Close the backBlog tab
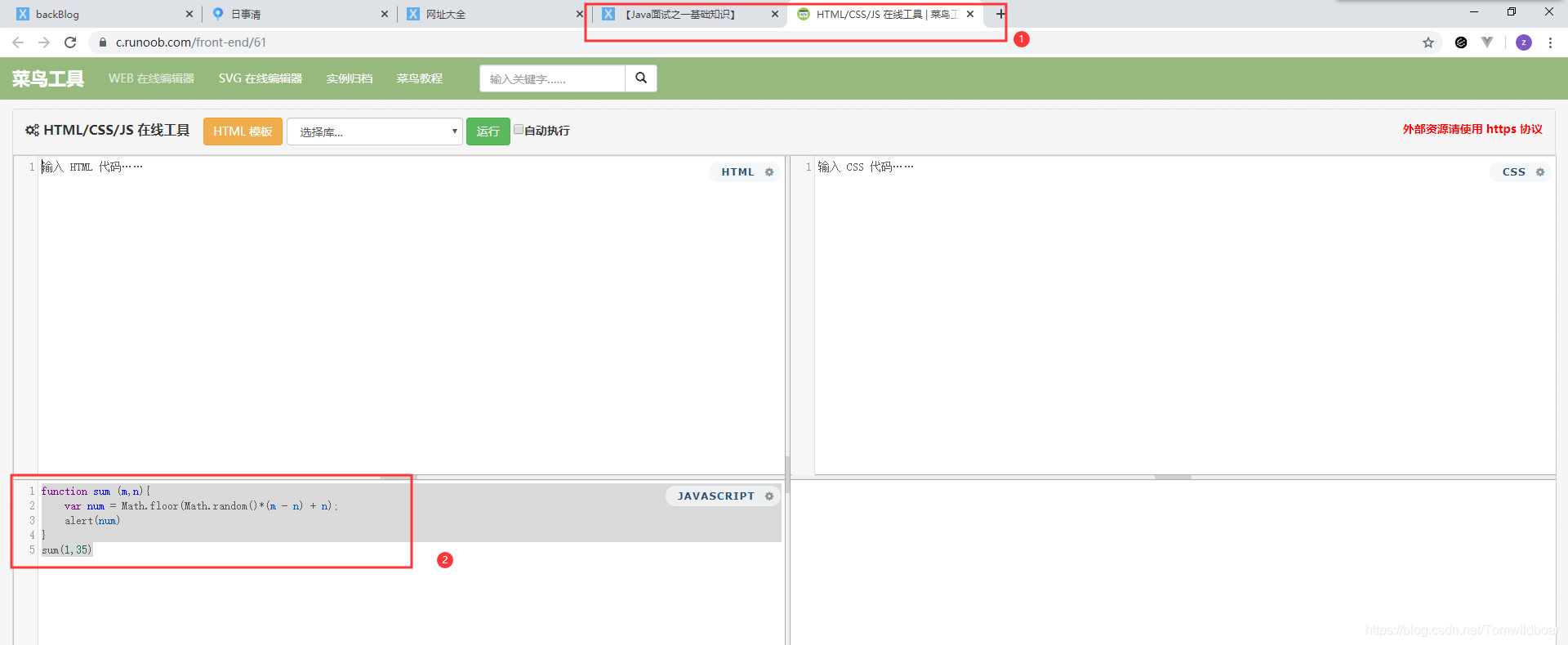The width and height of the screenshot is (1568, 645). pos(189,14)
